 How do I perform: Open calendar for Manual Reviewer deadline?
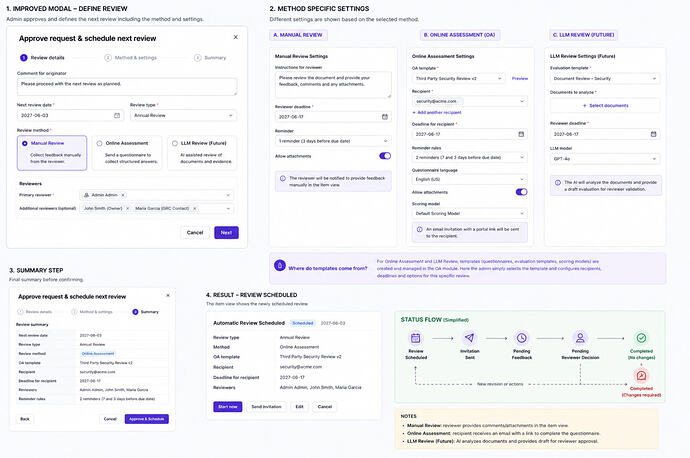pos(385,117)
